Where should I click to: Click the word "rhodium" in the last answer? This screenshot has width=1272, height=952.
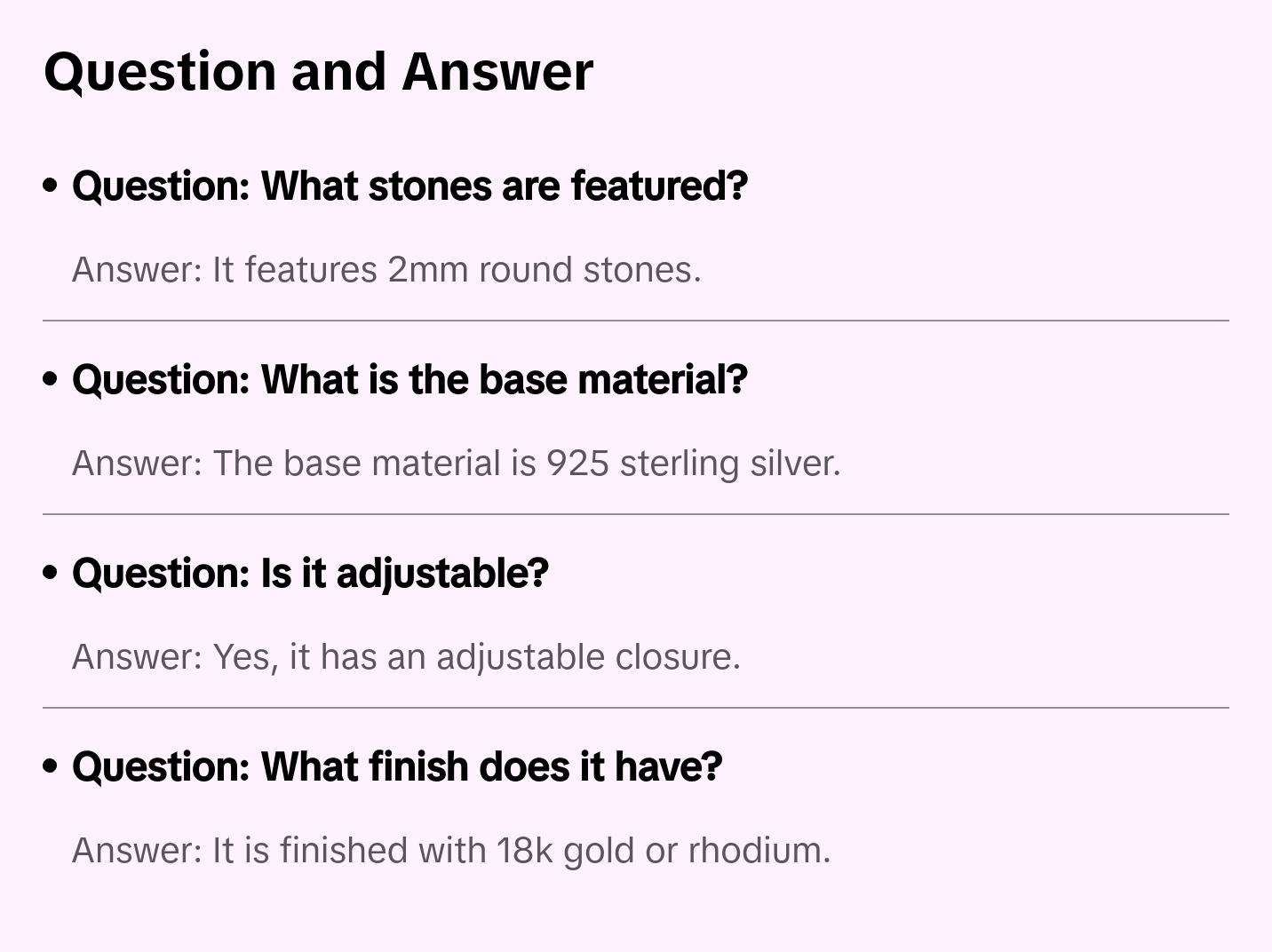[759, 851]
